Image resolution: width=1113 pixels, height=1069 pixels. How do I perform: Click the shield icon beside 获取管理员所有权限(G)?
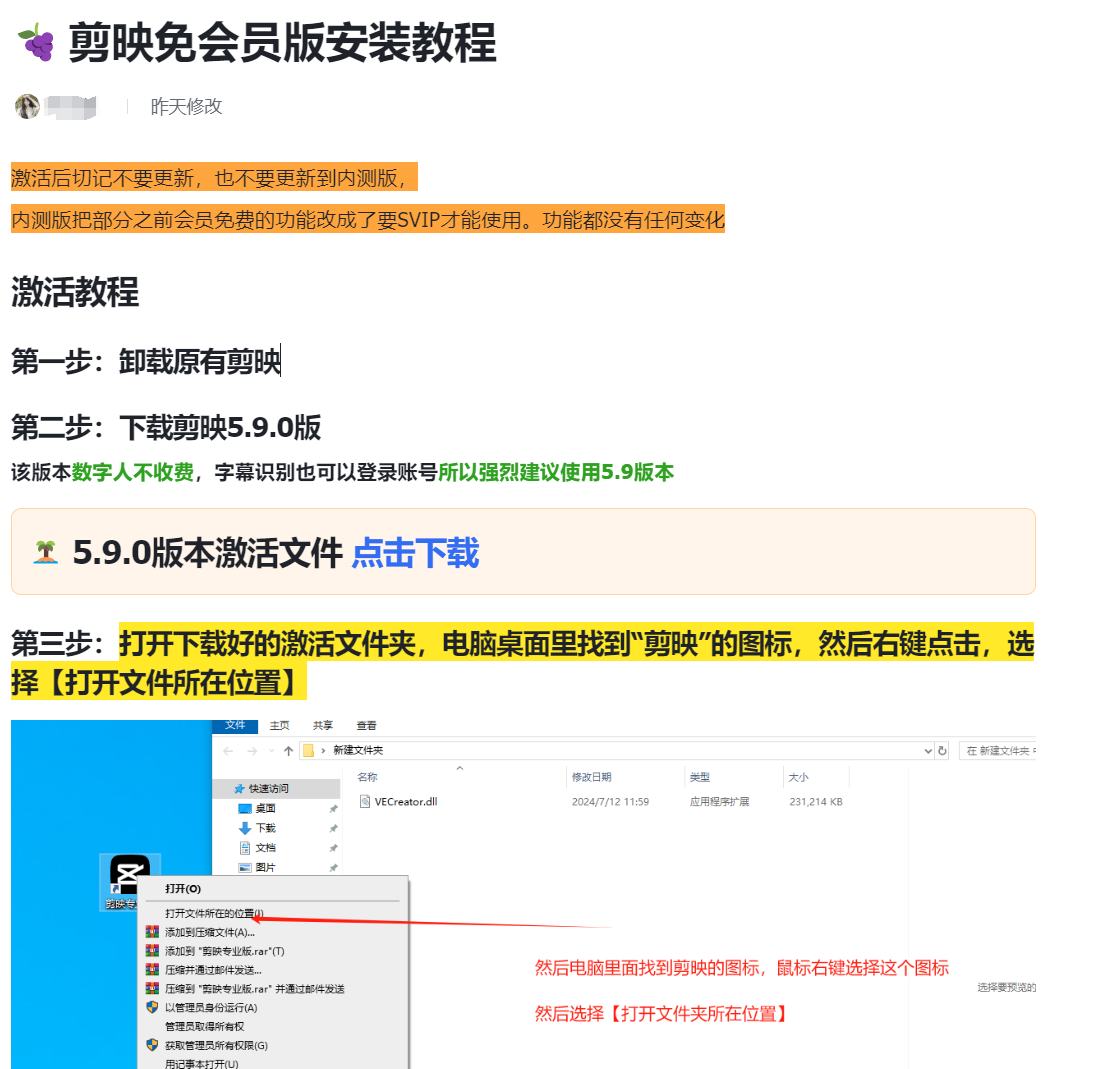pyautogui.click(x=152, y=1045)
